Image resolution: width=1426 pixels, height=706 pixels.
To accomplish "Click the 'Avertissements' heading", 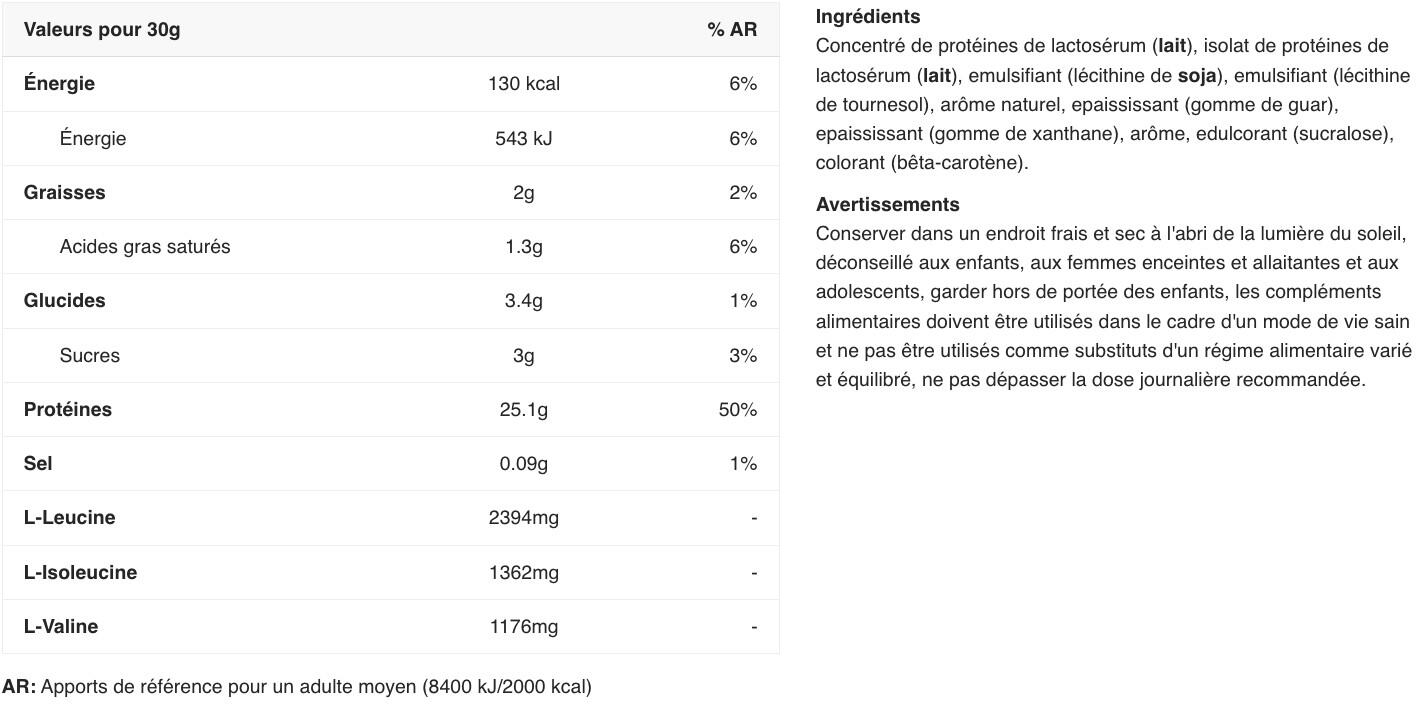I will coord(887,204).
